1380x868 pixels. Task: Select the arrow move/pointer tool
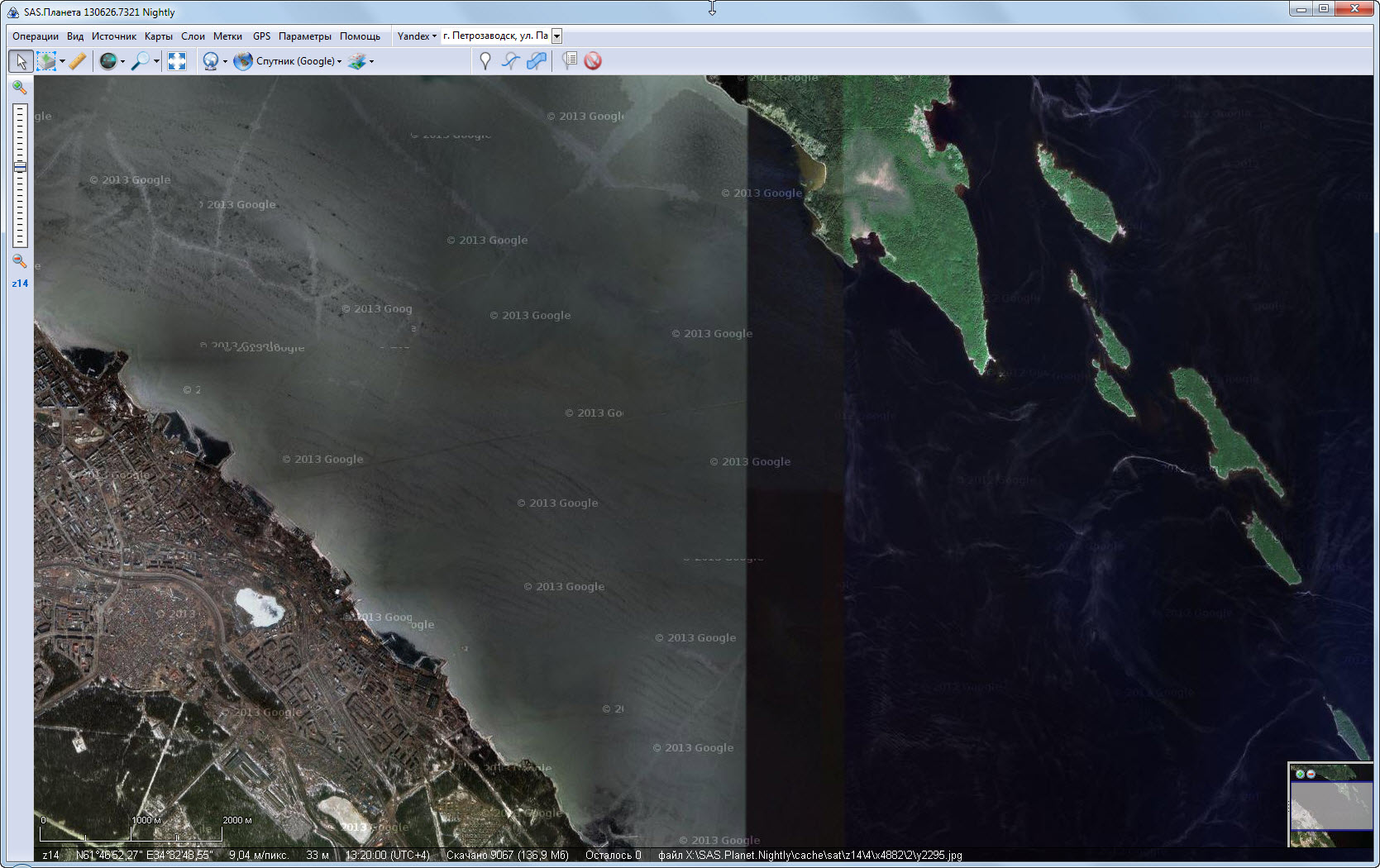coord(21,61)
